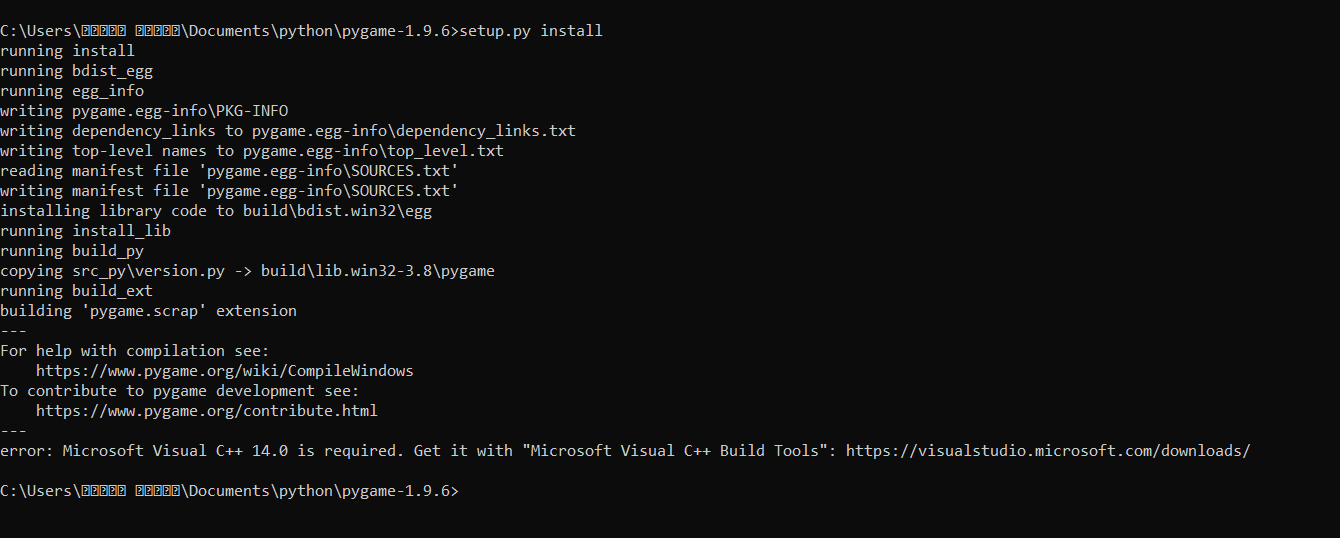
Task: Click at the bottom command prompt cursor
Action: [x=464, y=491]
